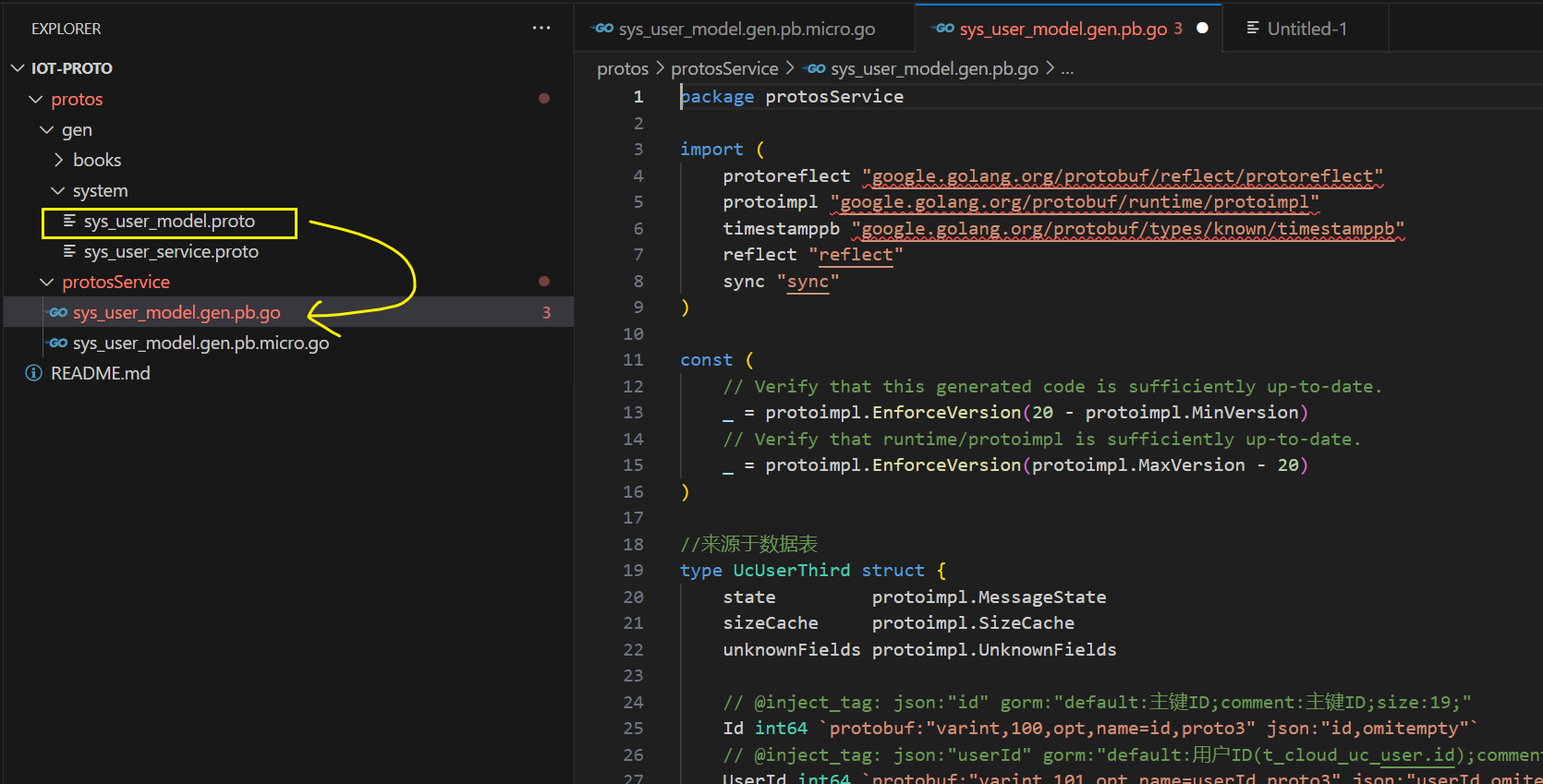
Task: Click EXPLORER panel title
Action: pos(67,29)
